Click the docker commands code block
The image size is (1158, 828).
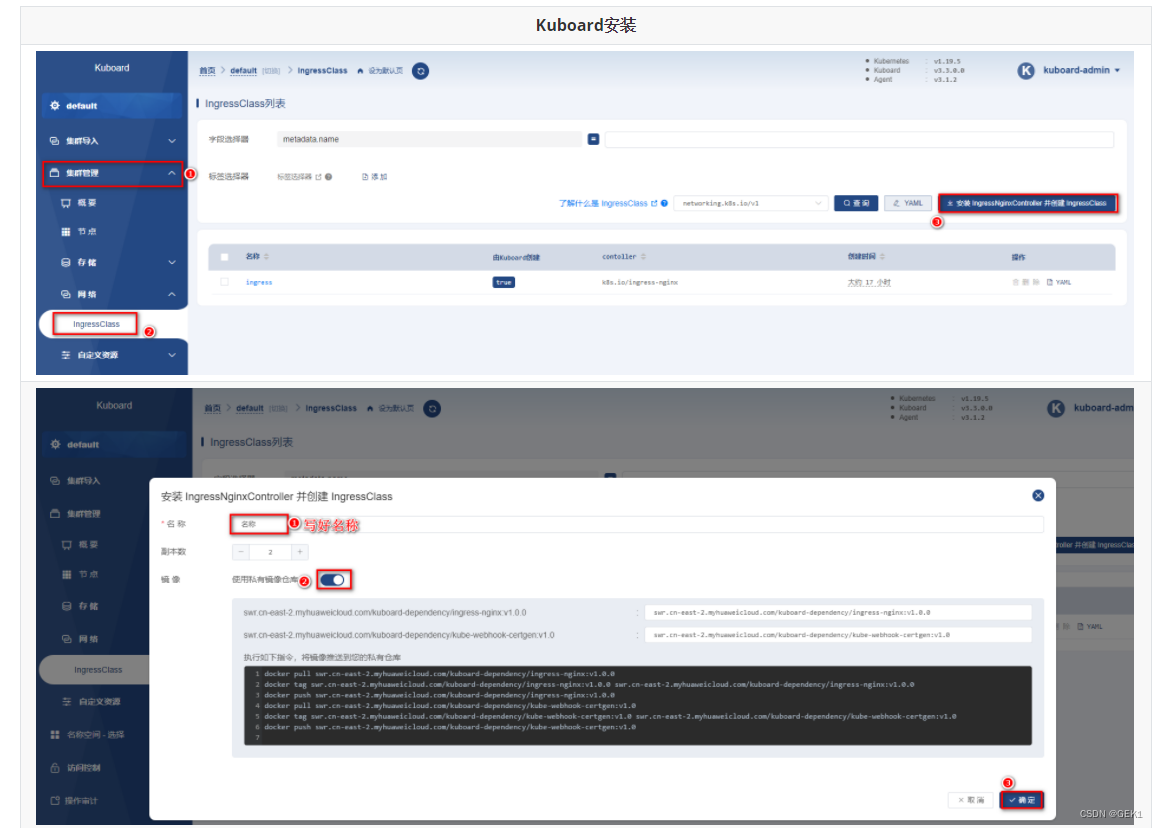(637, 705)
